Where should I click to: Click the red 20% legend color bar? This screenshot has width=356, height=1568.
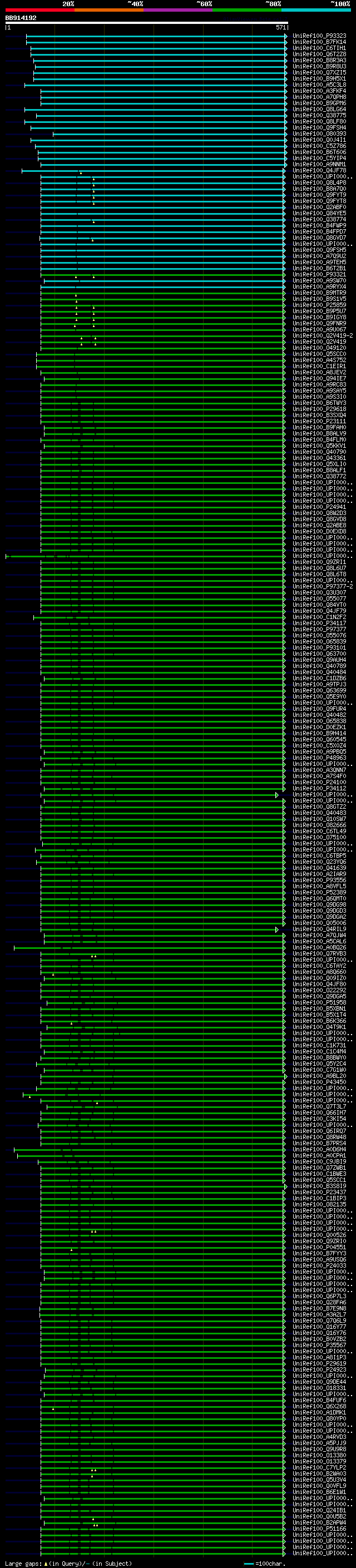(39, 10)
